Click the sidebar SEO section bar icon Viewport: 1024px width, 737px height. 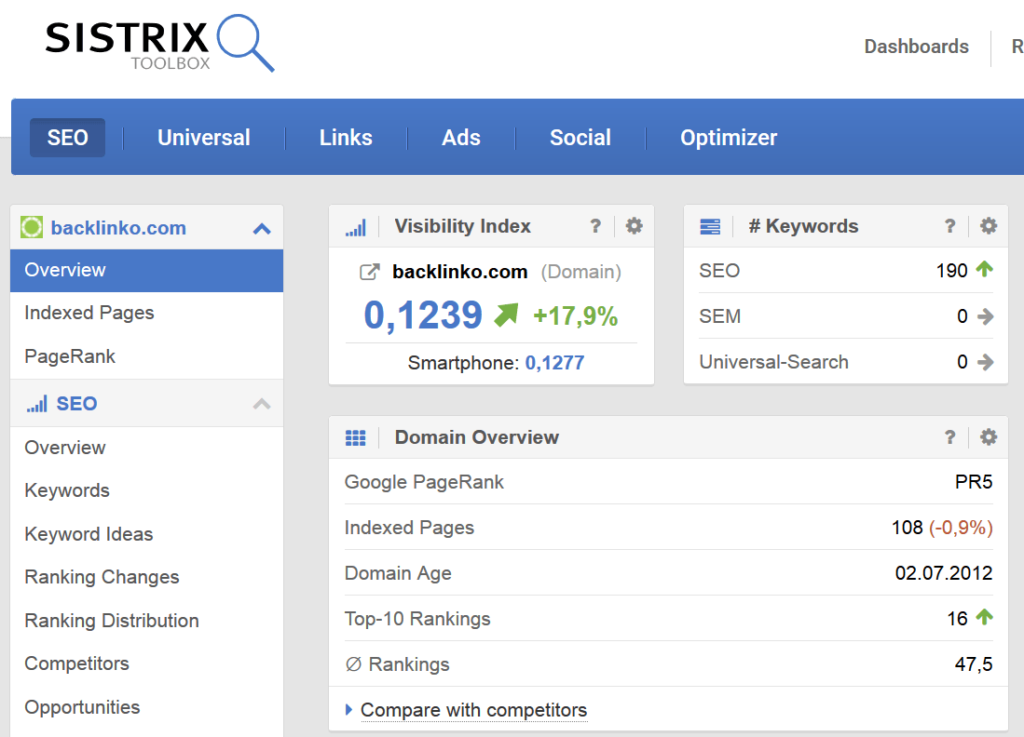click(37, 404)
